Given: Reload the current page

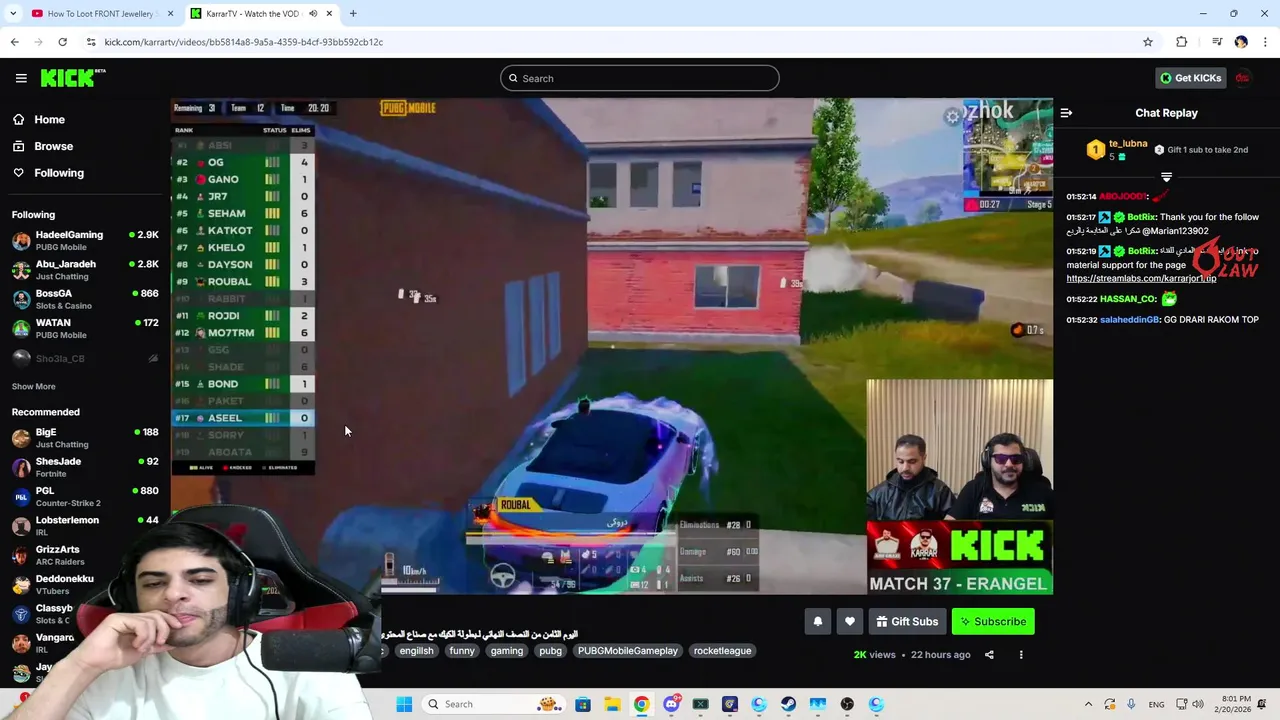Looking at the screenshot, I should pyautogui.click(x=62, y=42).
